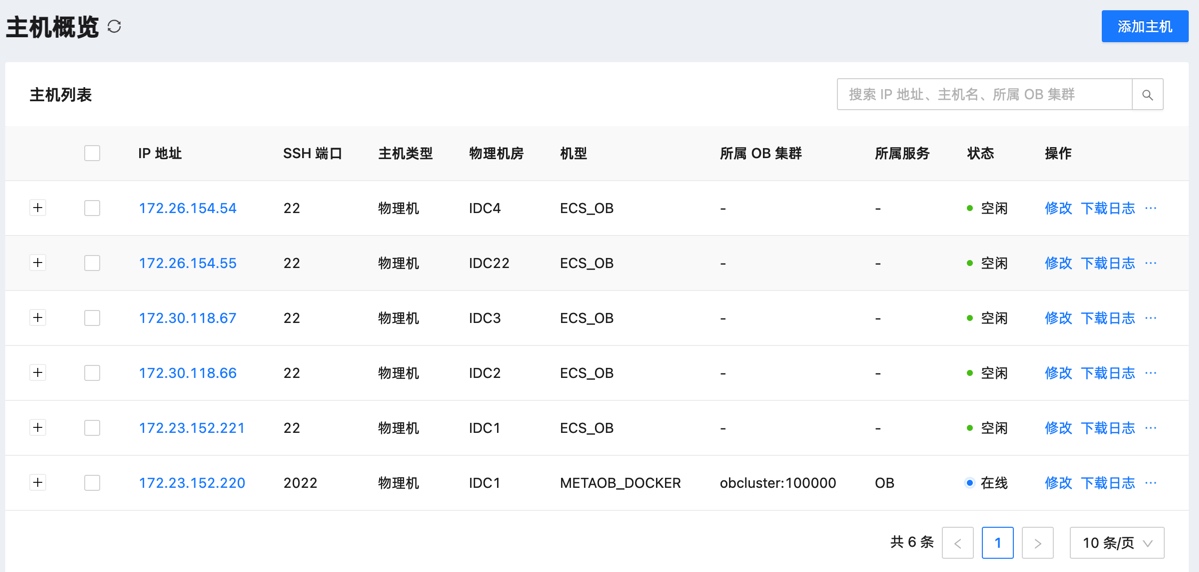Open more actions menu for 172.23.152.220
This screenshot has height=572, width=1199.
click(x=1151, y=483)
